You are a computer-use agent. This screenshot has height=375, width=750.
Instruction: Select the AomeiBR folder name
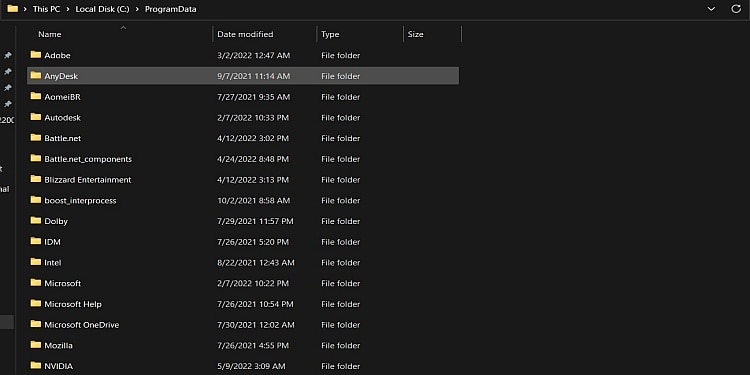click(x=63, y=97)
